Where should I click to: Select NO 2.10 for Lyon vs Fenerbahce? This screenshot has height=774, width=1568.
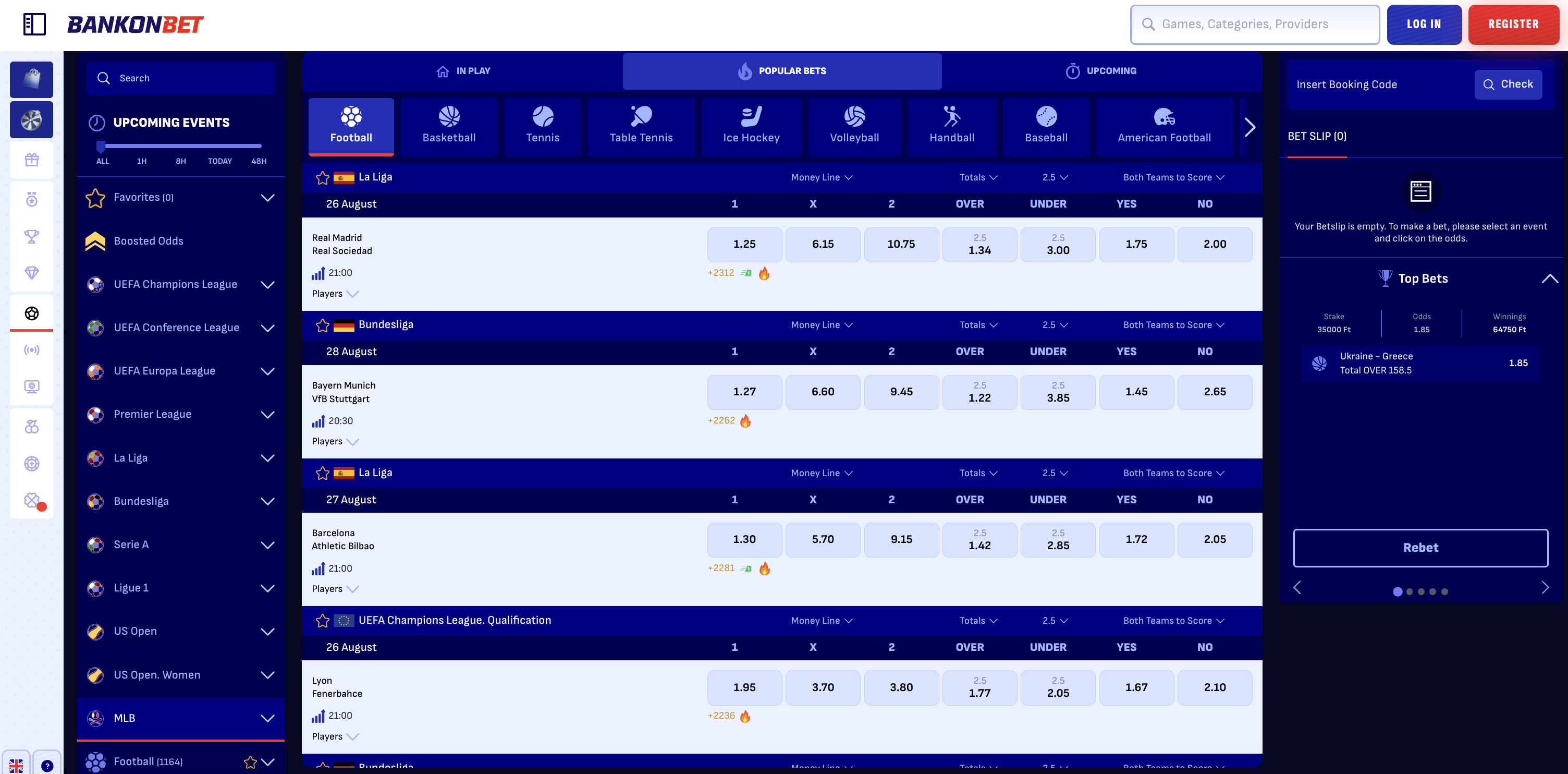(x=1215, y=687)
